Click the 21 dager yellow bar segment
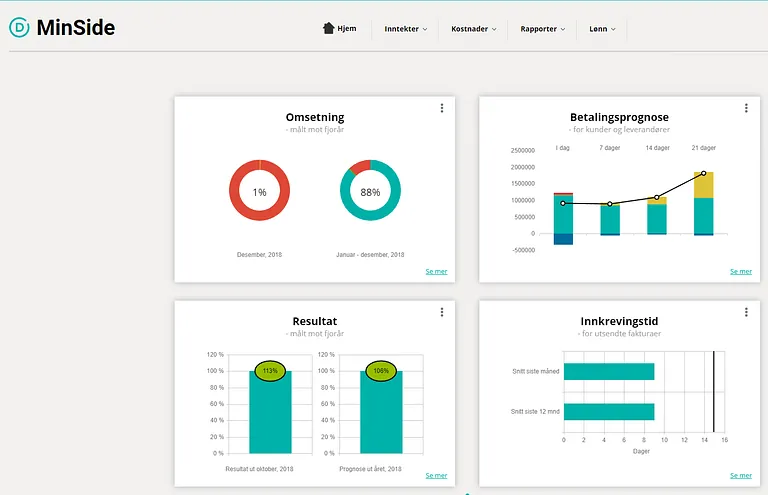Image resolution: width=768 pixels, height=495 pixels. (703, 186)
